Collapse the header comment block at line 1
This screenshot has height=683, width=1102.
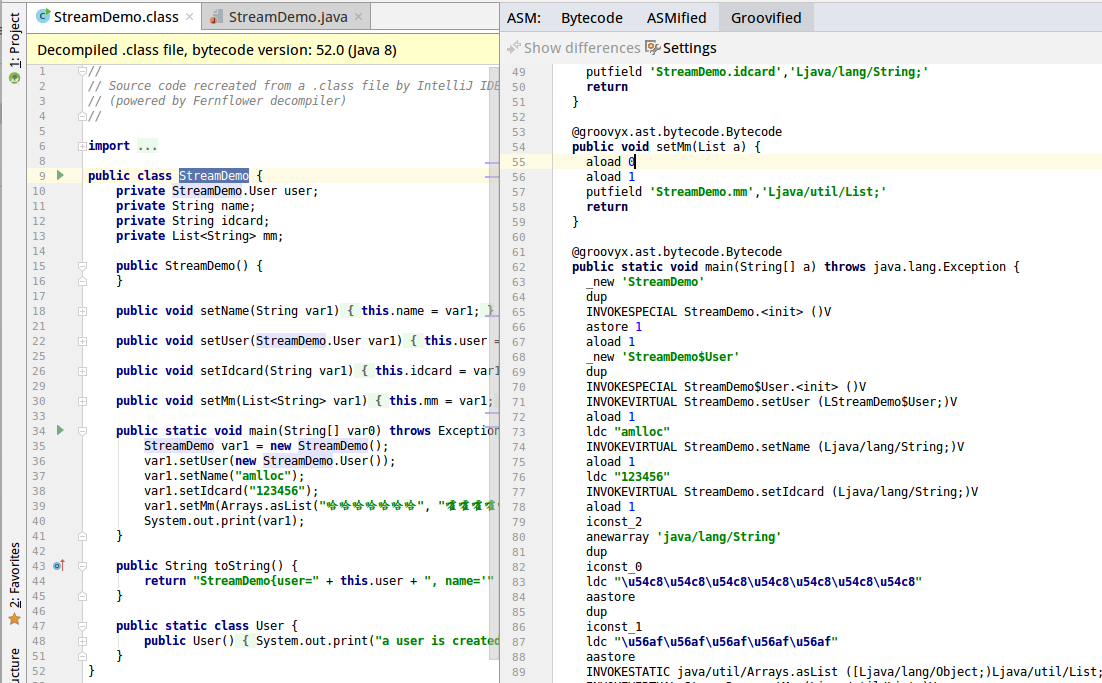click(82, 71)
